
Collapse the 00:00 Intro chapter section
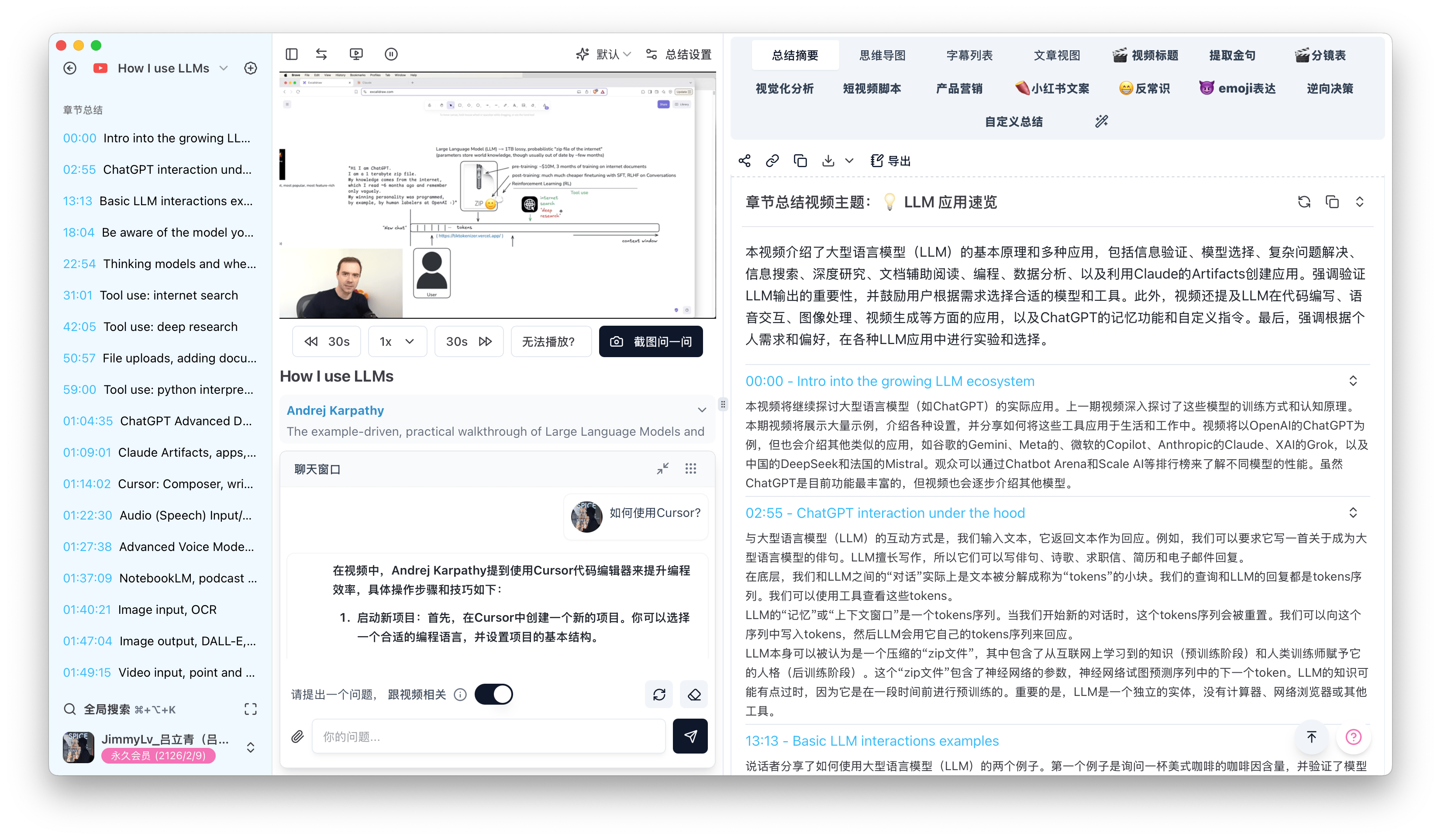[1353, 381]
